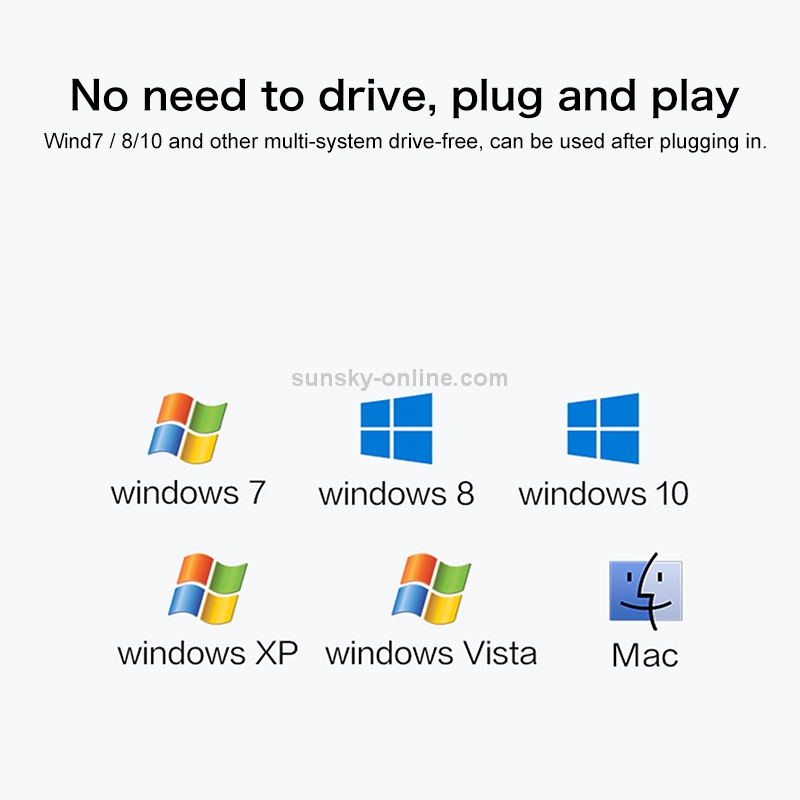
Task: Select the "Mac" label text
Action: (645, 655)
